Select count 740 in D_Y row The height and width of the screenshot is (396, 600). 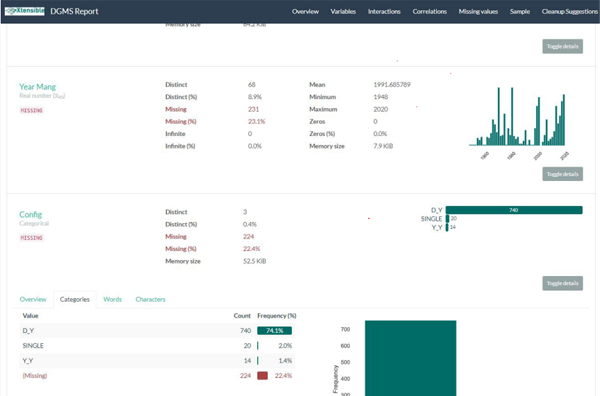click(245, 331)
